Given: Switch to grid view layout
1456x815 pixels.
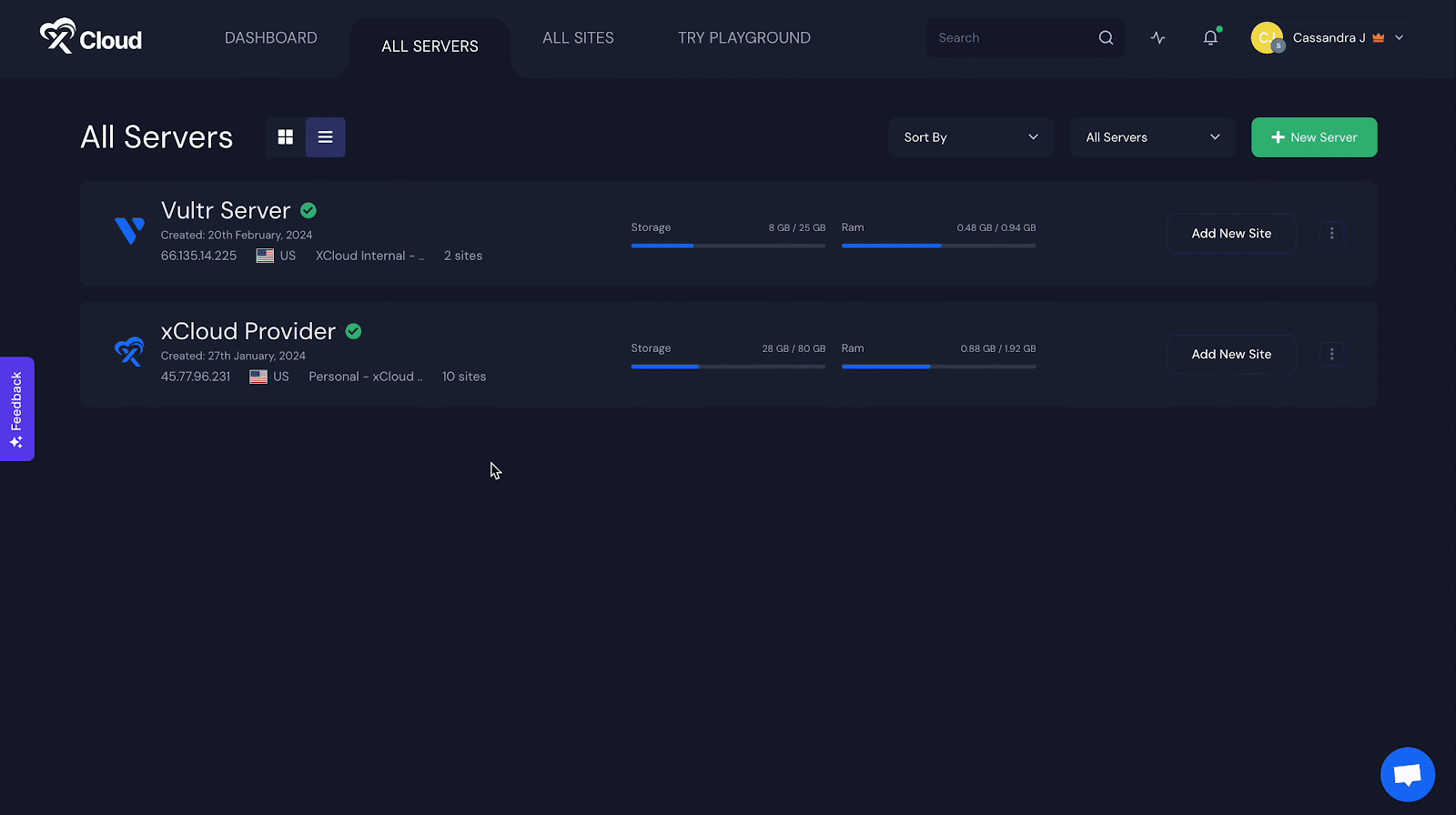Looking at the screenshot, I should pos(286,137).
